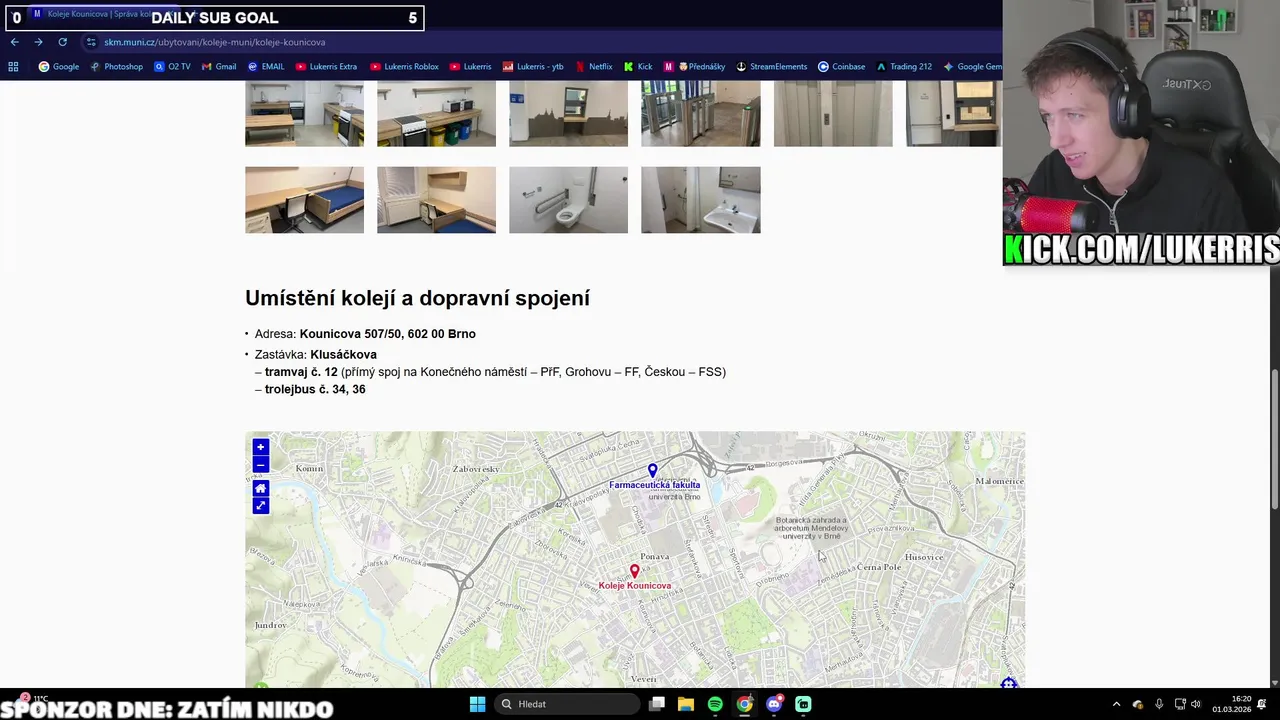The width and height of the screenshot is (1280, 720).
Task: Open first kitchen photo thumbnail with stove
Action: coord(304,114)
